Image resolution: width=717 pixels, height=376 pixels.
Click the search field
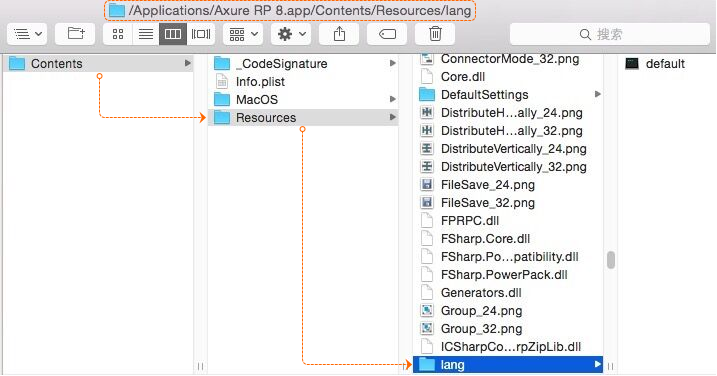610,34
